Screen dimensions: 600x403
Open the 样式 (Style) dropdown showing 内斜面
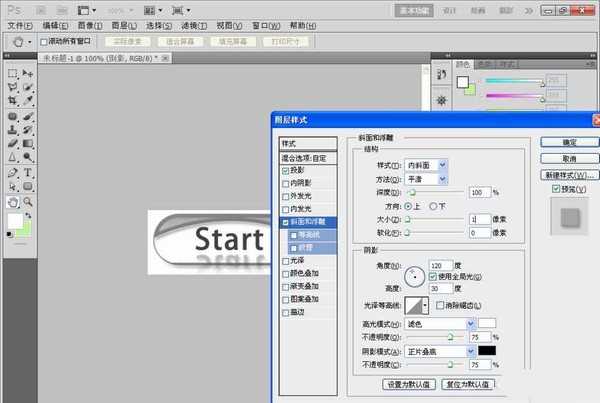426,163
